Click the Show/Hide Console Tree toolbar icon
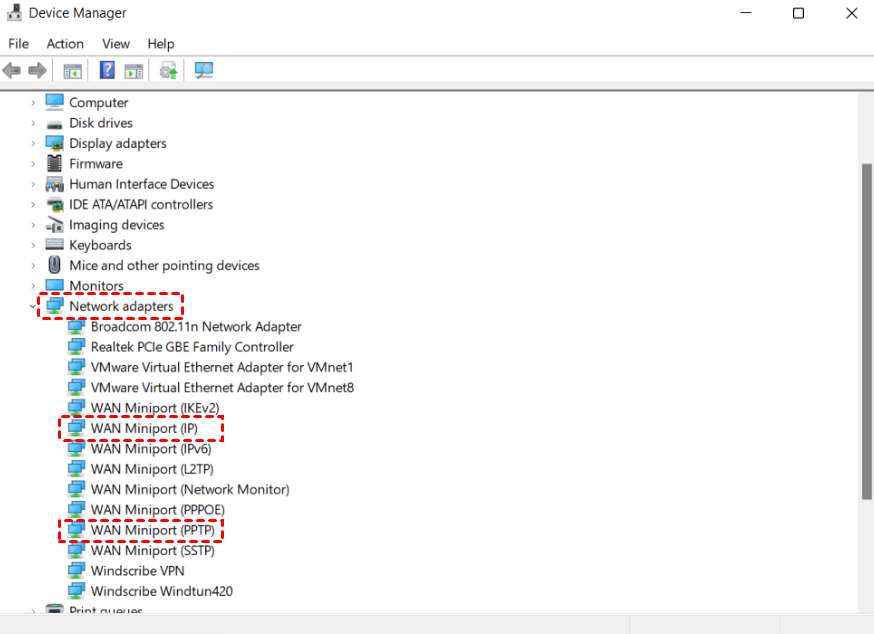Screen dimensions: 874x634 [72, 71]
